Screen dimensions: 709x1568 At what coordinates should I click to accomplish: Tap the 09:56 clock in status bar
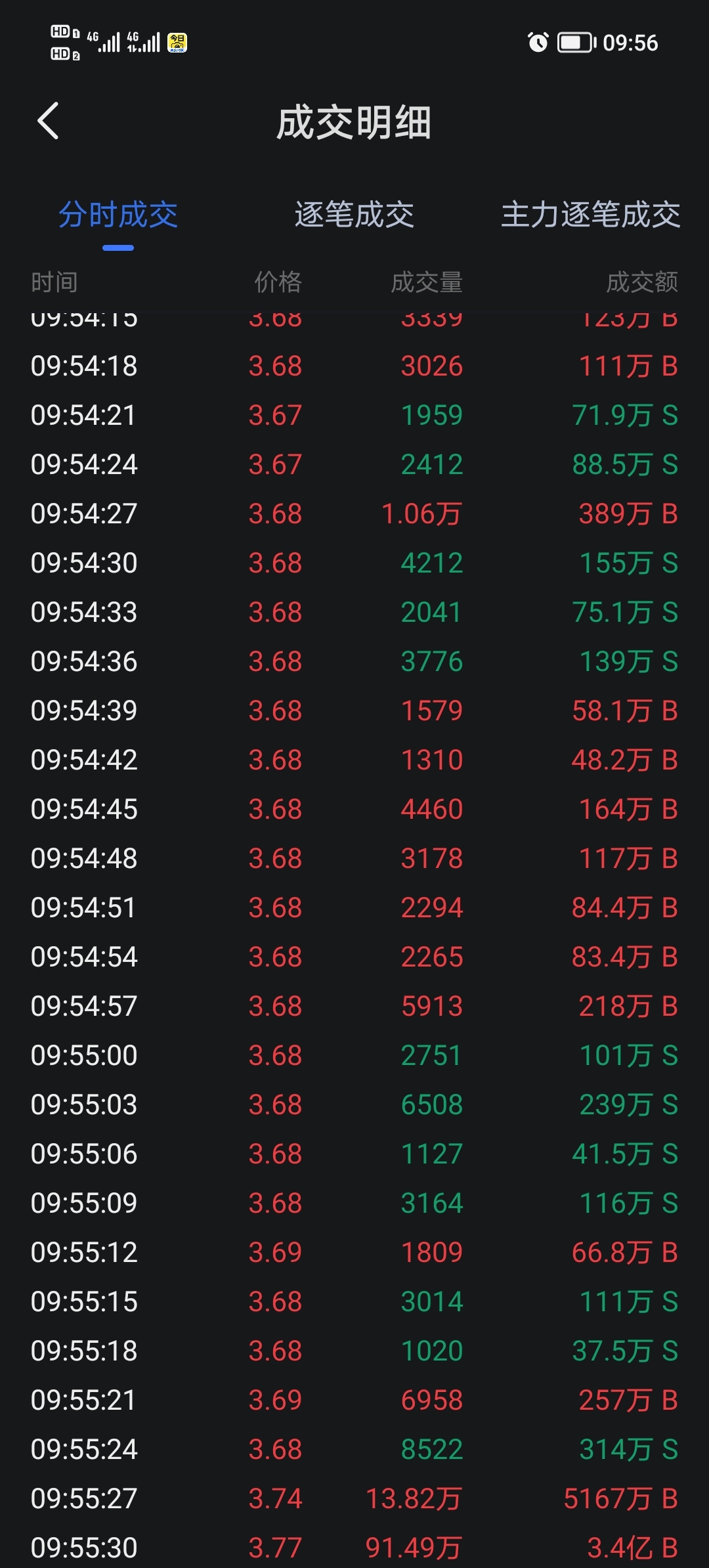630,43
